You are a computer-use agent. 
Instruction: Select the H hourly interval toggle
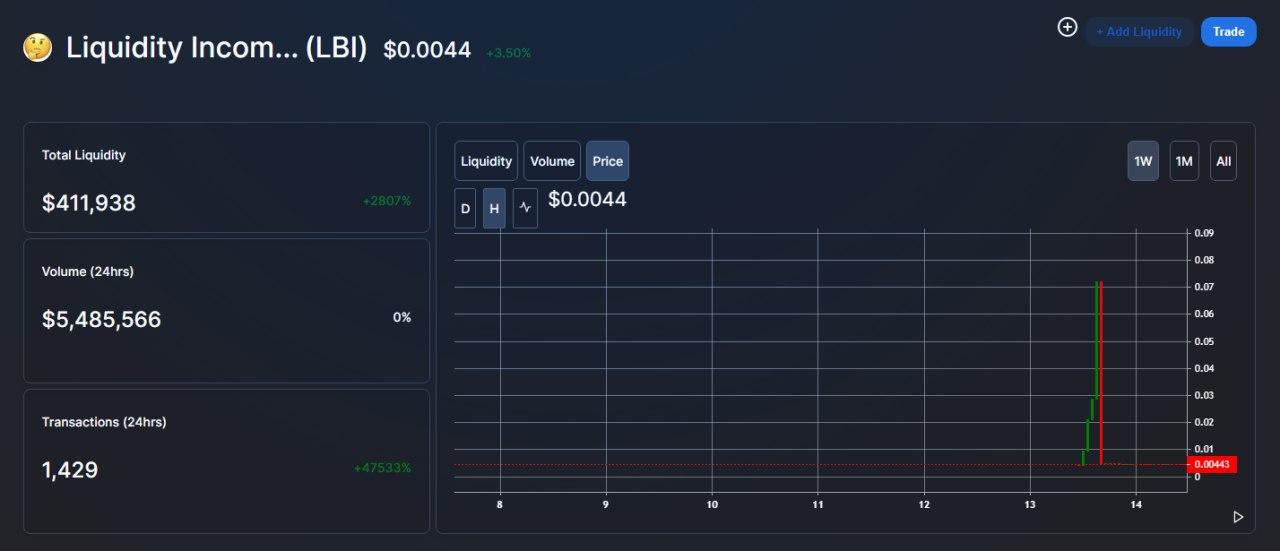pyautogui.click(x=494, y=209)
